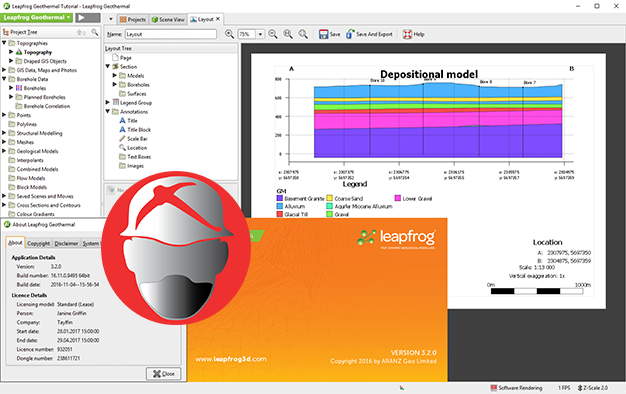Click the Z-Scale 2.0 status item
This screenshot has width=626, height=394.
593,388
